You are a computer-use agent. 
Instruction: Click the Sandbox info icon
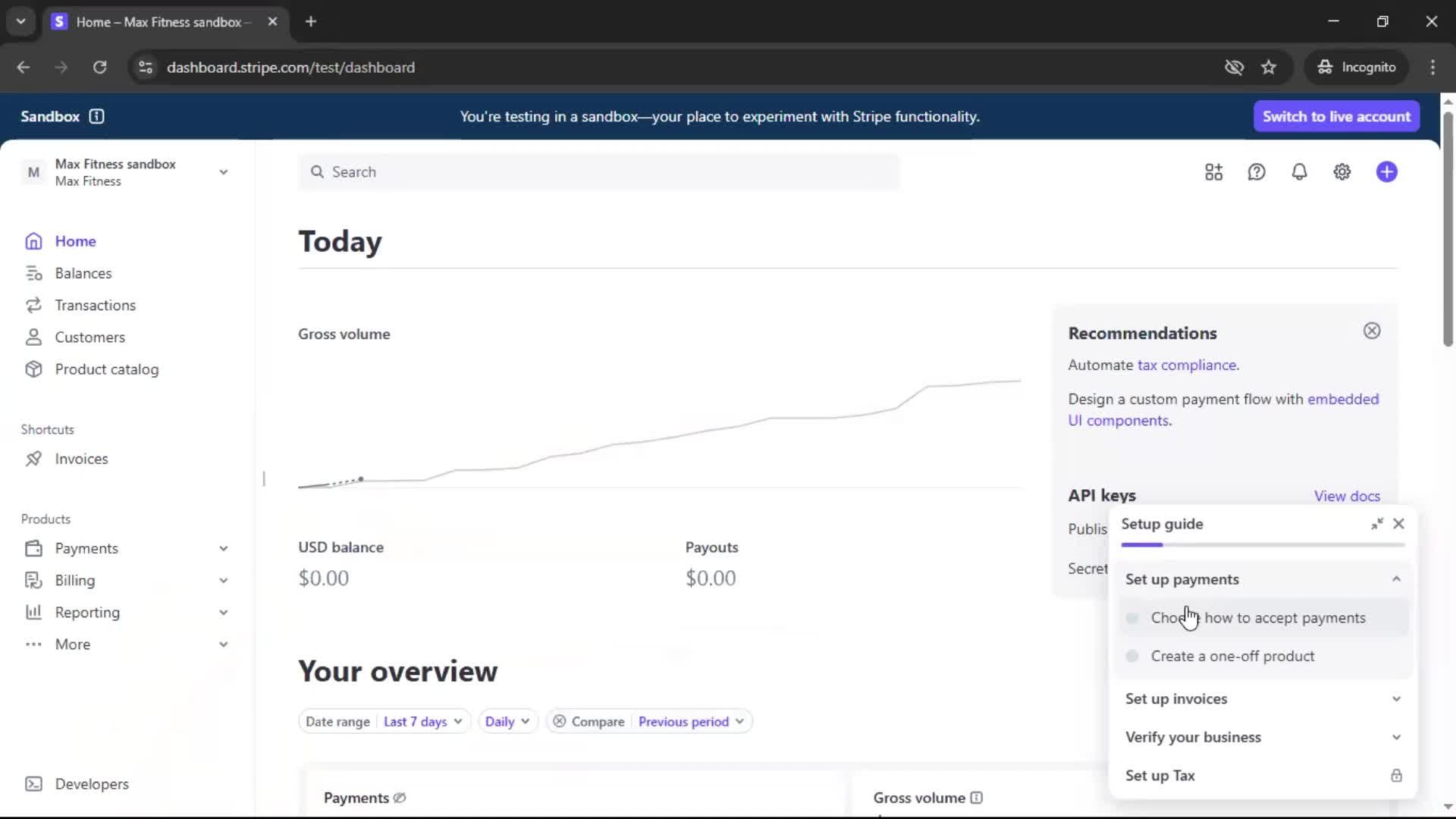pos(96,116)
